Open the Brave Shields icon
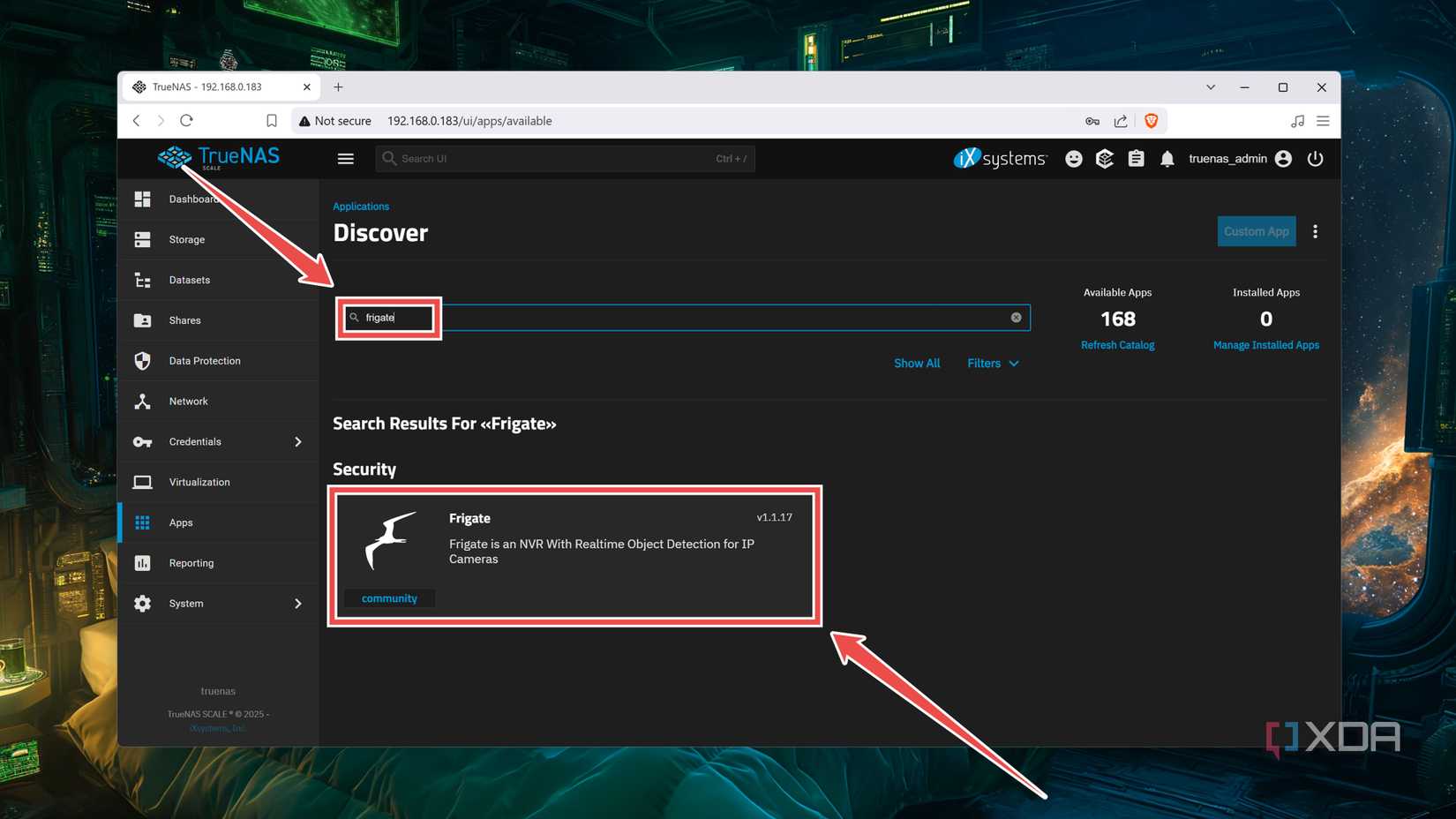The width and height of the screenshot is (1456, 819). point(1152,121)
